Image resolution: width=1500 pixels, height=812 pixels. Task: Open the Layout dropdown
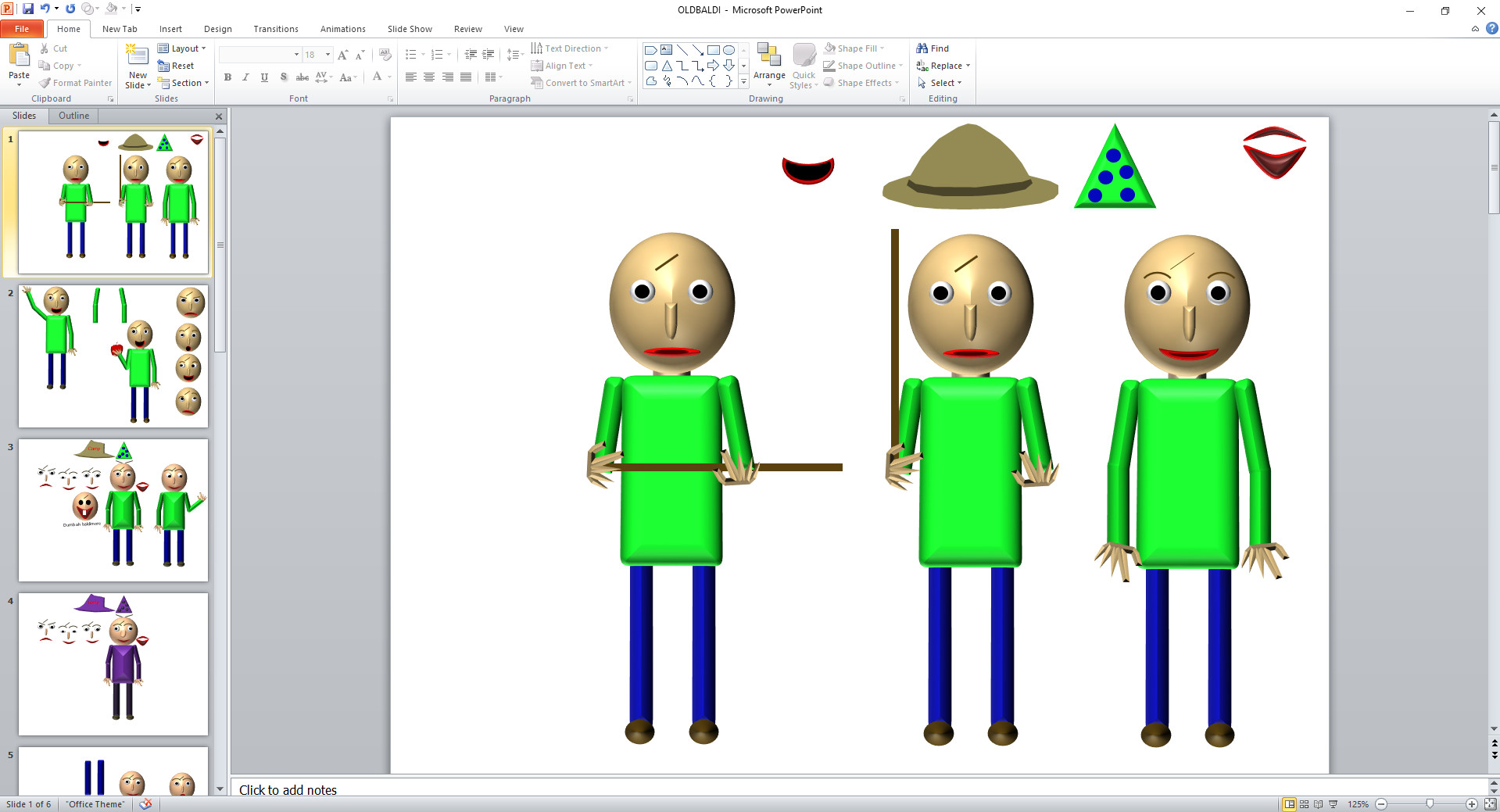(x=182, y=48)
